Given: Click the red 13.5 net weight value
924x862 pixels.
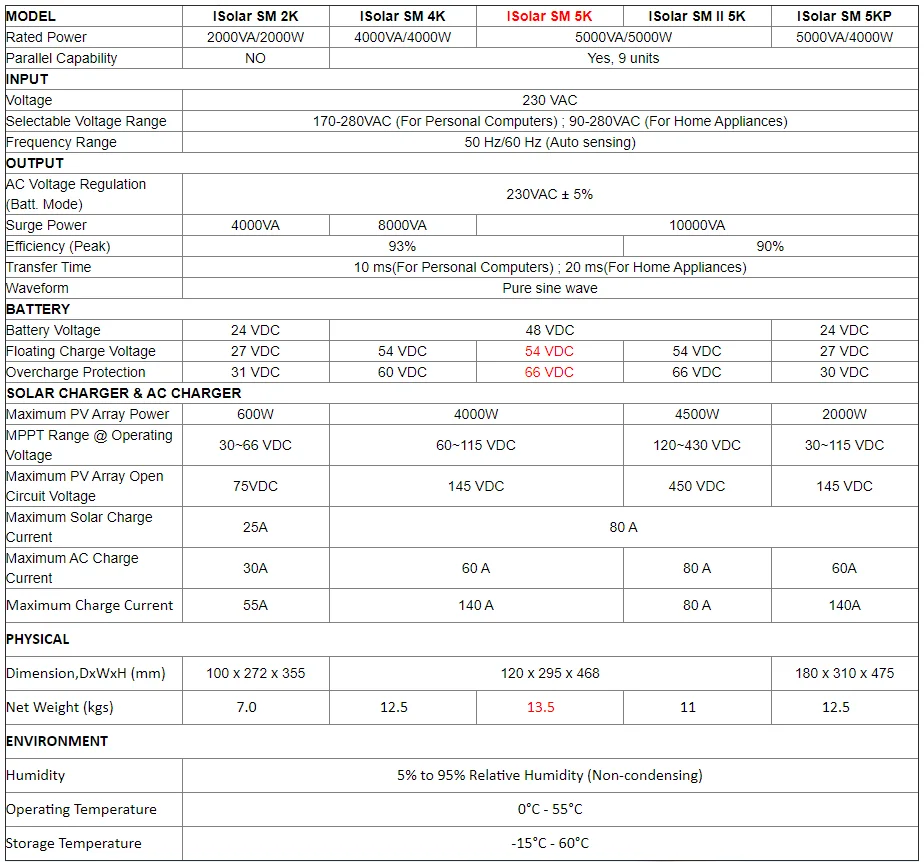Looking at the screenshot, I should click(x=540, y=708).
